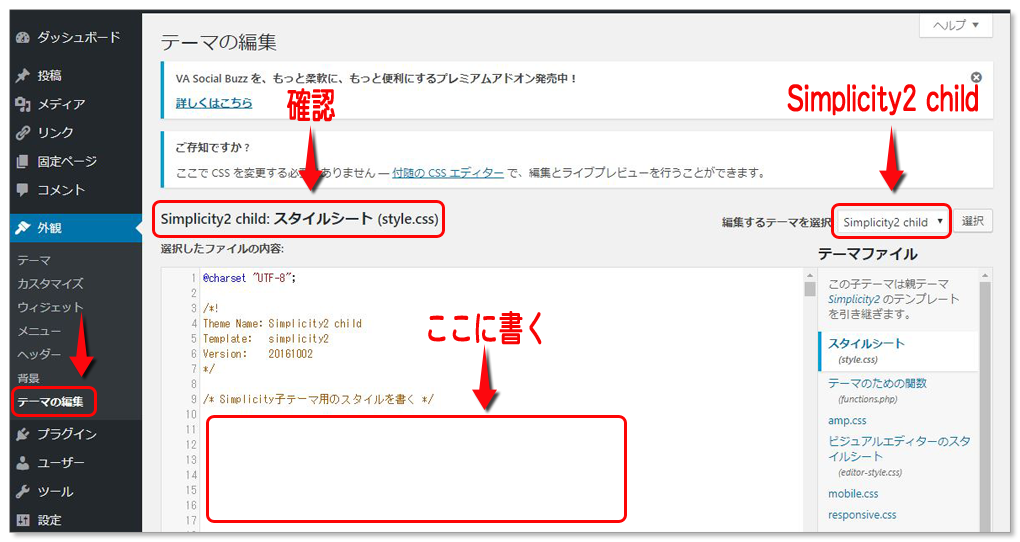Go to 背景 submenu item
1020x542 pixels.
tap(29, 378)
